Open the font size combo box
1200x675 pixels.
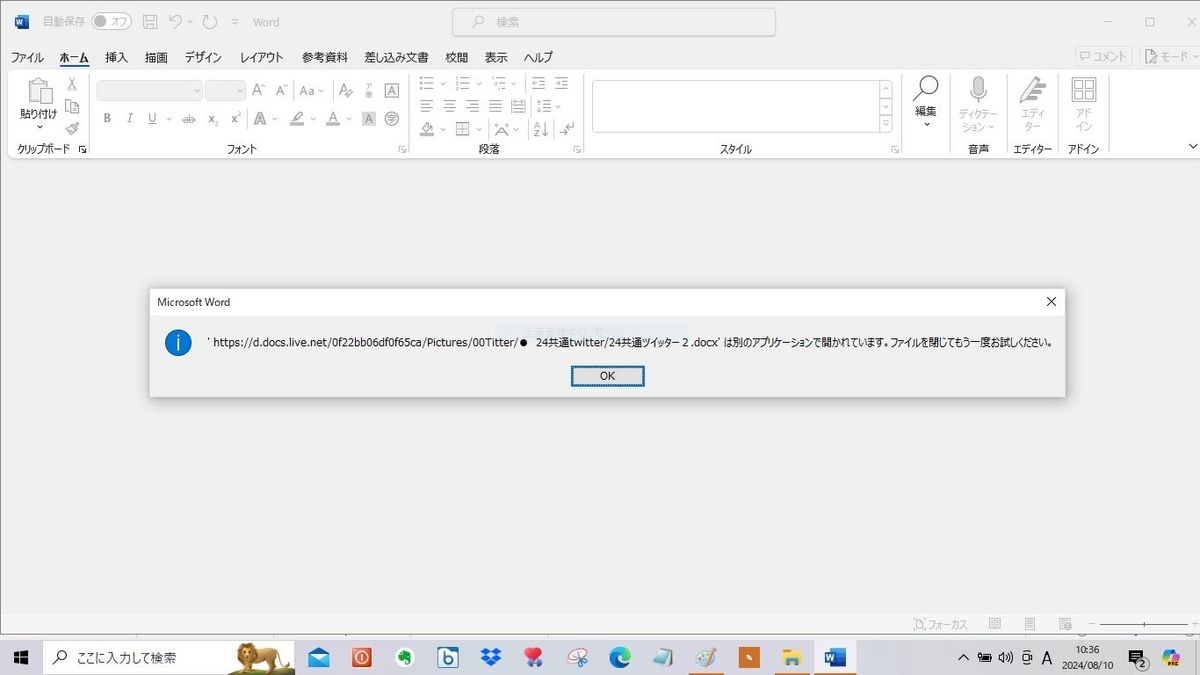225,90
